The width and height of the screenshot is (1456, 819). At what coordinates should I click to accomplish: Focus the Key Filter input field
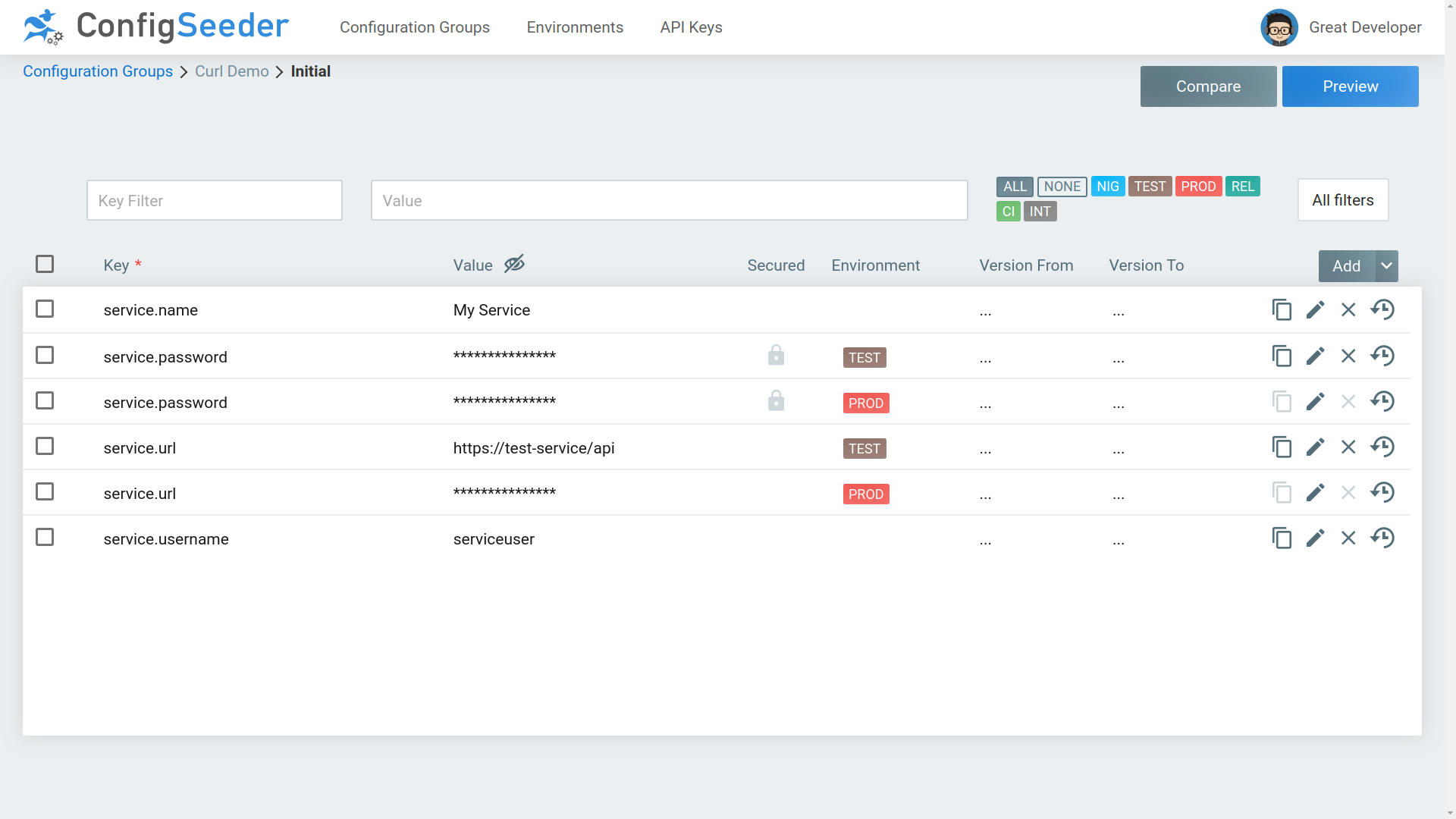coord(215,200)
